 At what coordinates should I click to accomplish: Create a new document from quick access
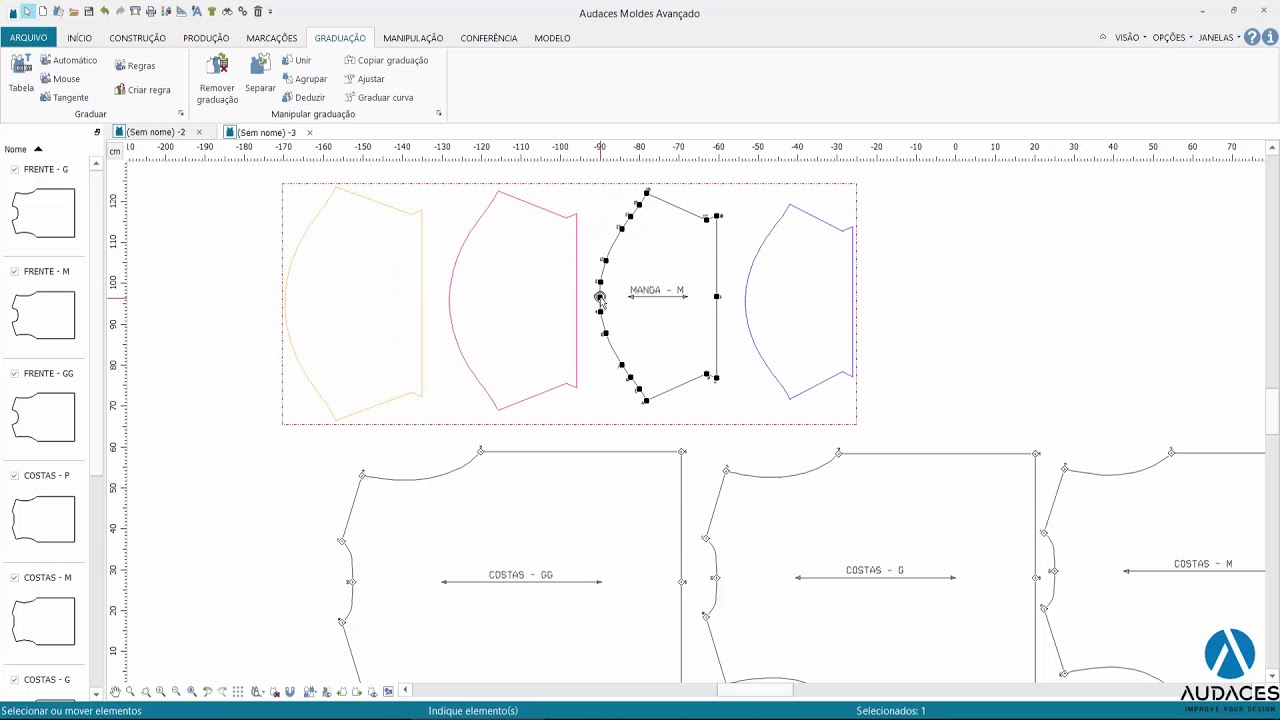[43, 11]
